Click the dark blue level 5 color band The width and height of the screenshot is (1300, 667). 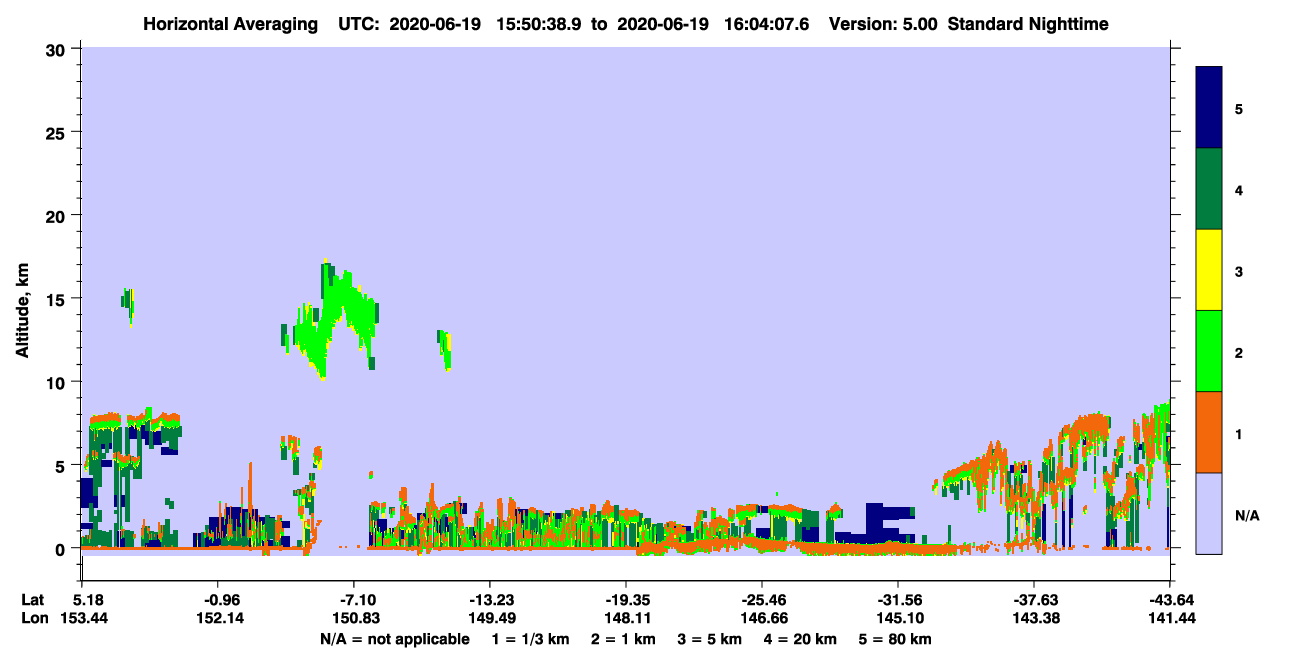click(1209, 107)
